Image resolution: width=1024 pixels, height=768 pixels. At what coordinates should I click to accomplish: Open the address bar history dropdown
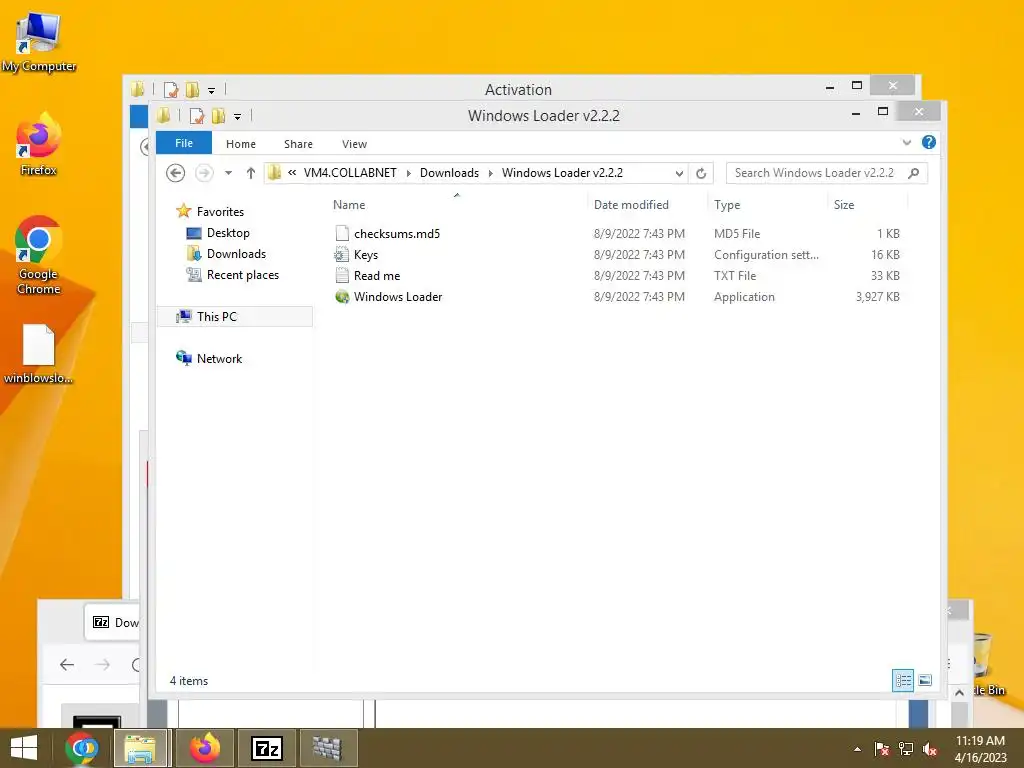pos(679,173)
